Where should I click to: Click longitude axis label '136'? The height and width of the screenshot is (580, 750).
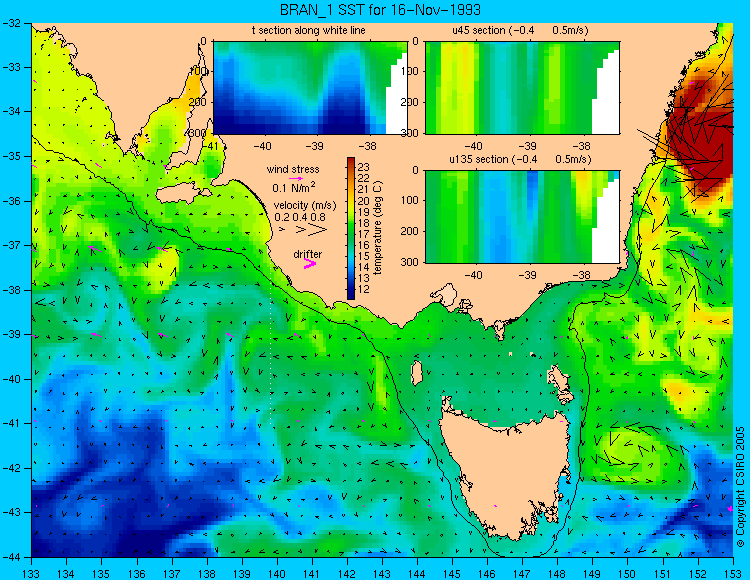[137, 574]
